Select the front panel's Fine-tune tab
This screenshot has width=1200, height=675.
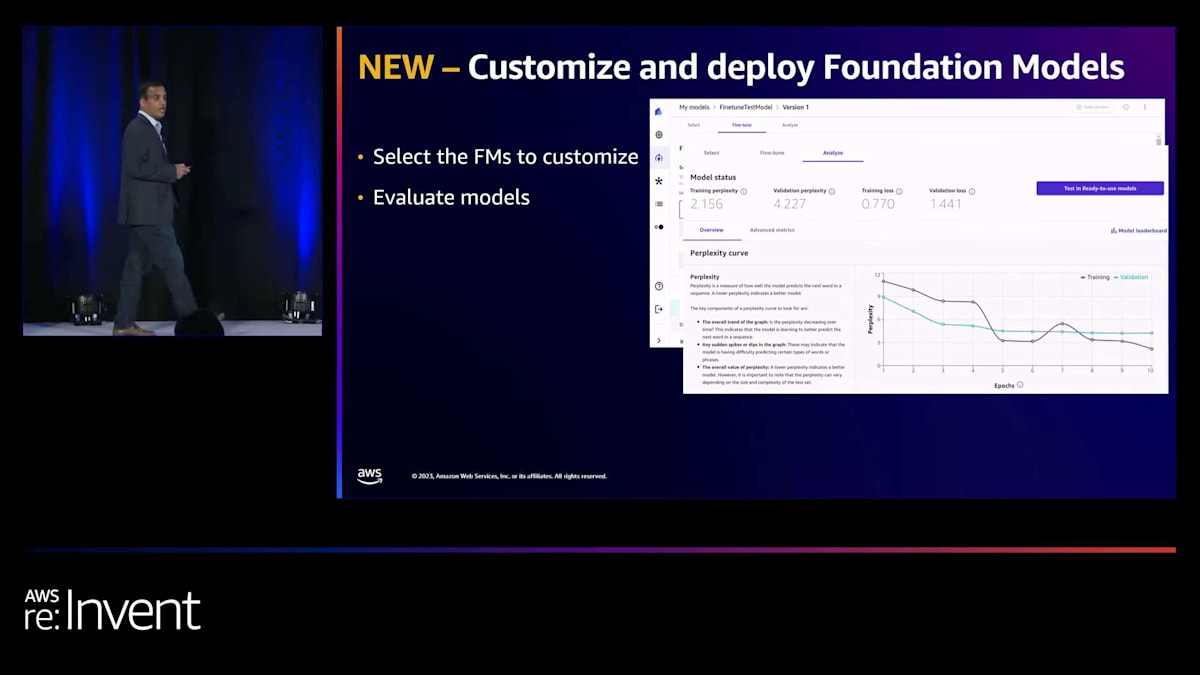(772, 153)
